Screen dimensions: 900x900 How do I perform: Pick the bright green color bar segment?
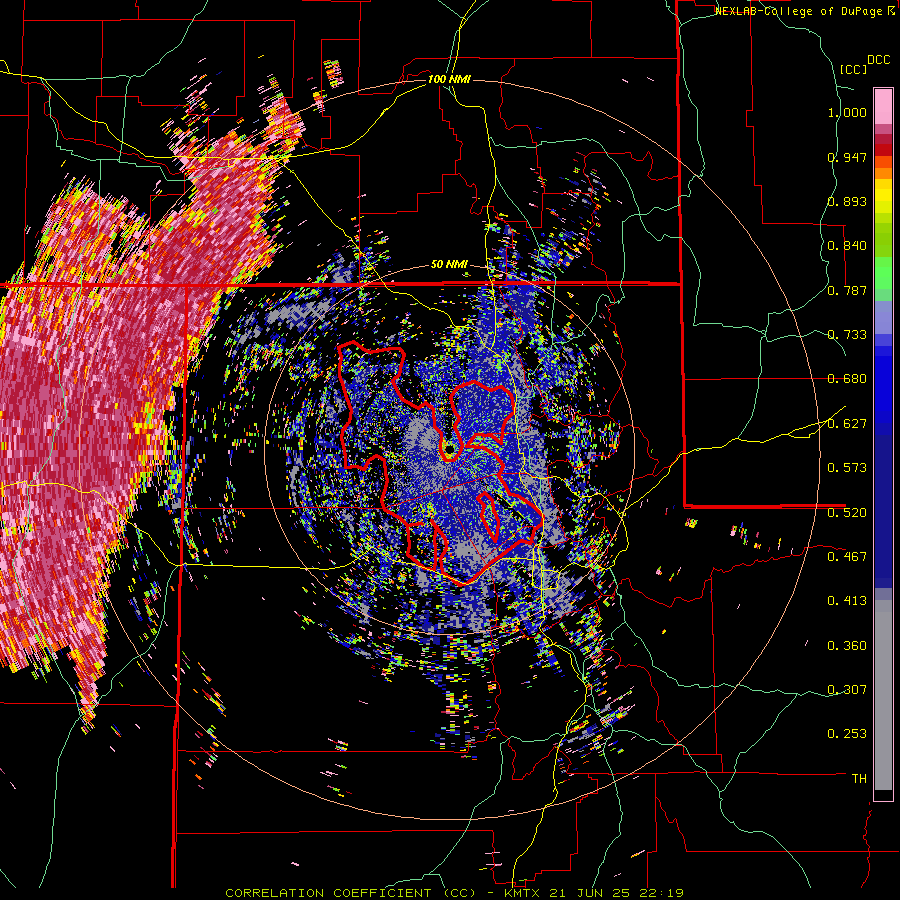pyautogui.click(x=883, y=271)
